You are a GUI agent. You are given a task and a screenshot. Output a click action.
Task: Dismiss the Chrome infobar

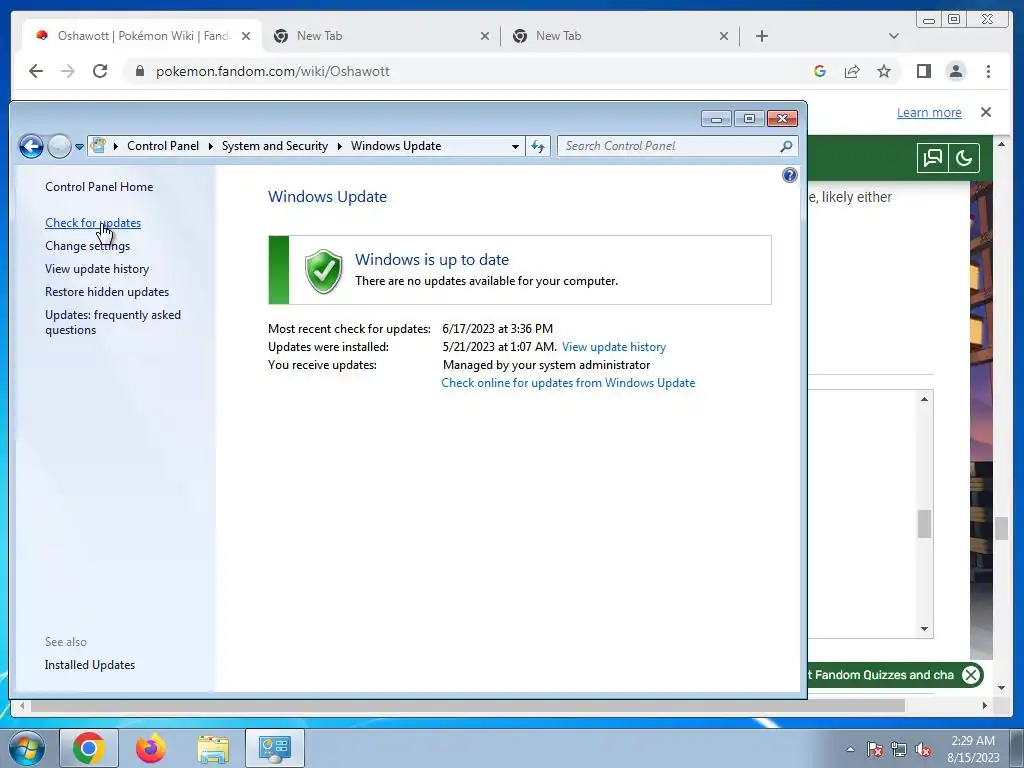pyautogui.click(x=986, y=112)
